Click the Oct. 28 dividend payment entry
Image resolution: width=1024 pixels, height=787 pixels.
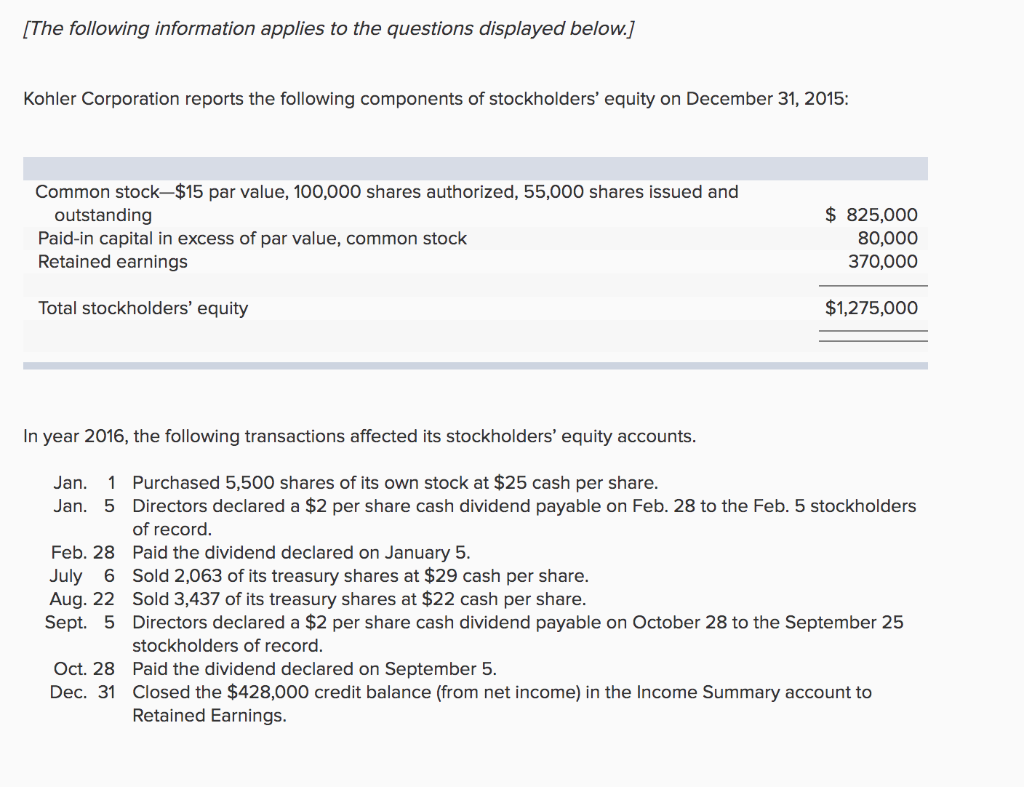click(314, 668)
